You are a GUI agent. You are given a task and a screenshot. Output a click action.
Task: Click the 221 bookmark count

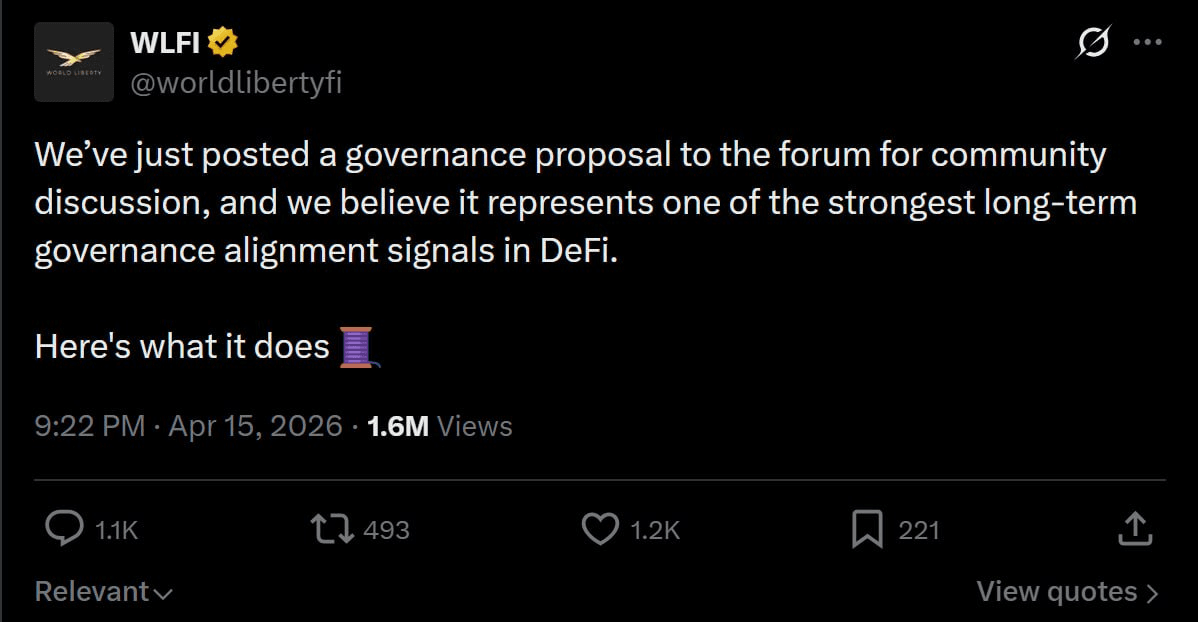click(919, 530)
